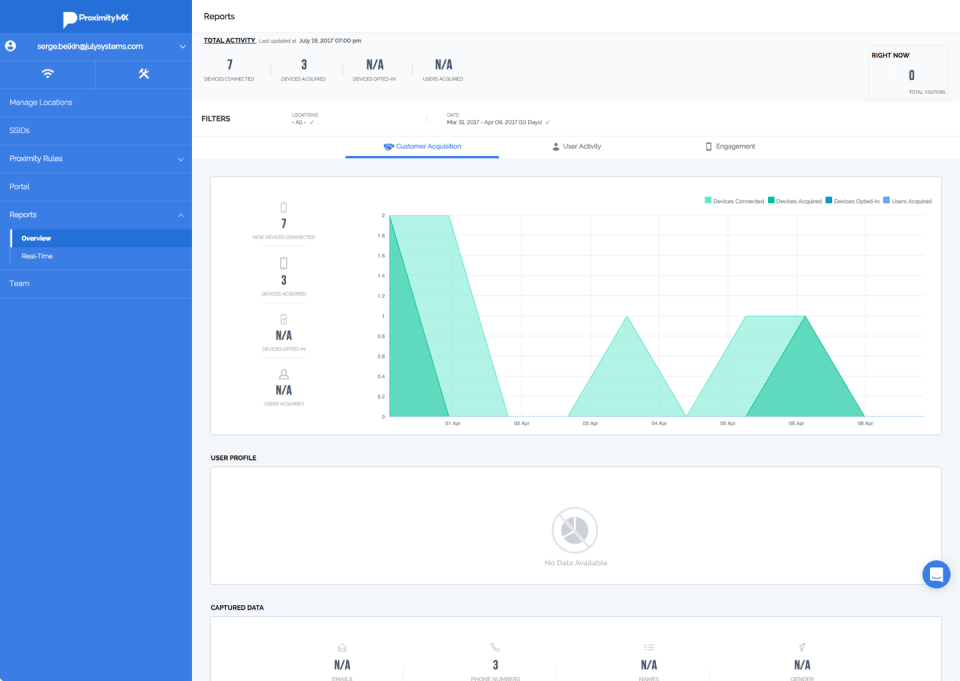Click the 3 Devices Acquired total
This screenshot has height=681, width=960.
coord(304,65)
